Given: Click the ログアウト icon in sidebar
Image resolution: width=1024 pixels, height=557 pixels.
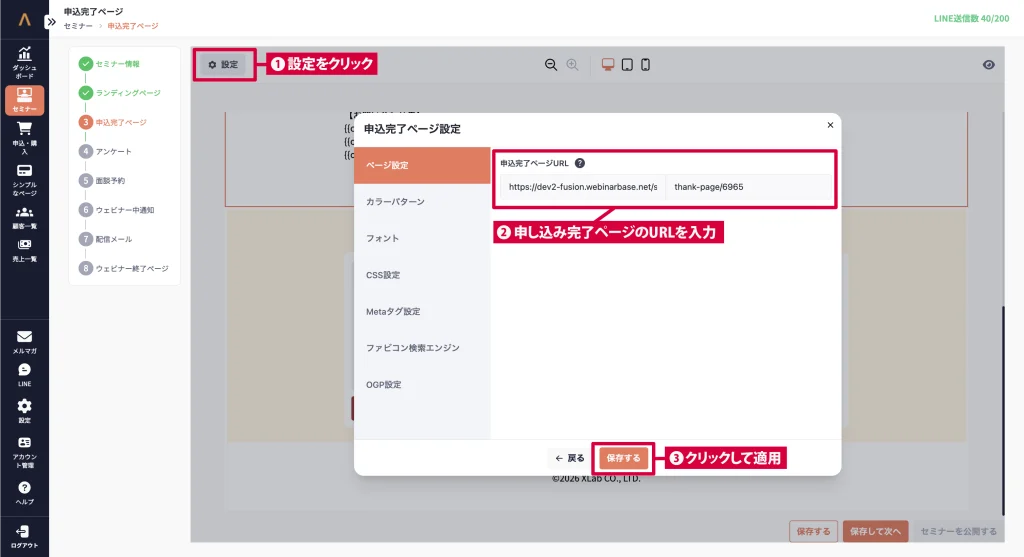Looking at the screenshot, I should 24,535.
